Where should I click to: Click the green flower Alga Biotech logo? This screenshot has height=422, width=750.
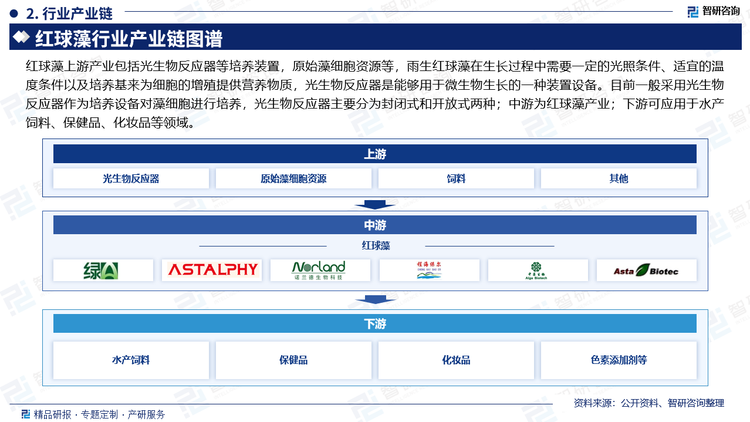click(538, 270)
